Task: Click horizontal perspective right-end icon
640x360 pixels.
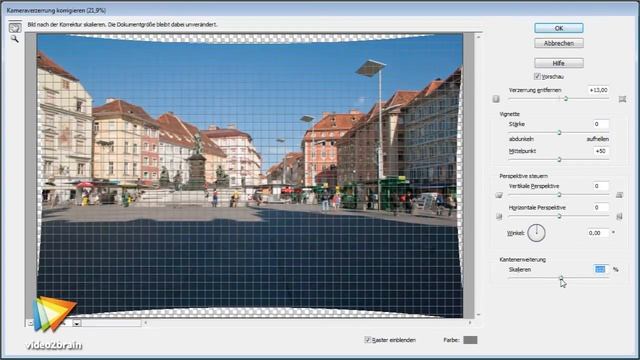Action: pos(620,216)
